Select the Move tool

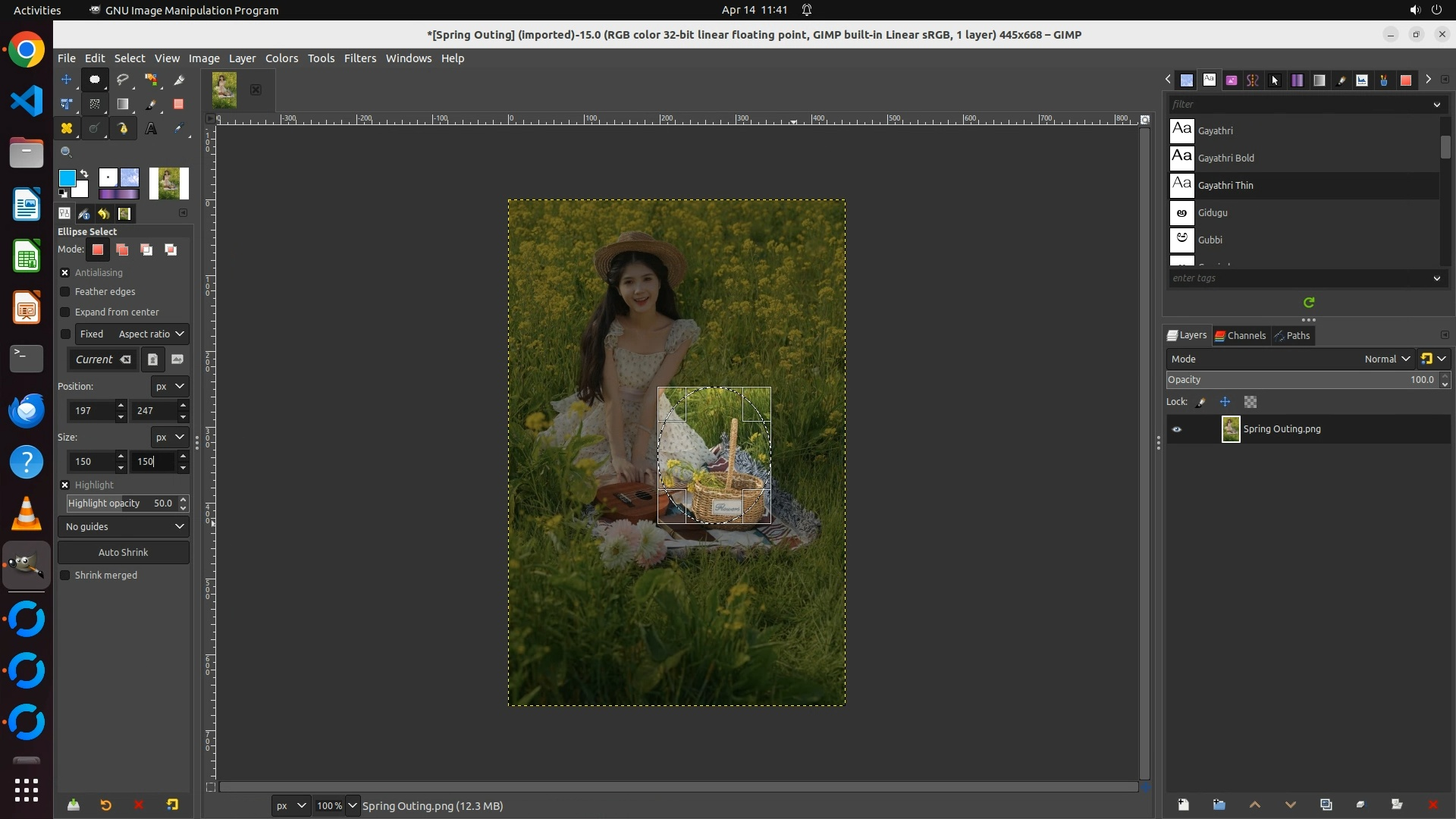[67, 80]
